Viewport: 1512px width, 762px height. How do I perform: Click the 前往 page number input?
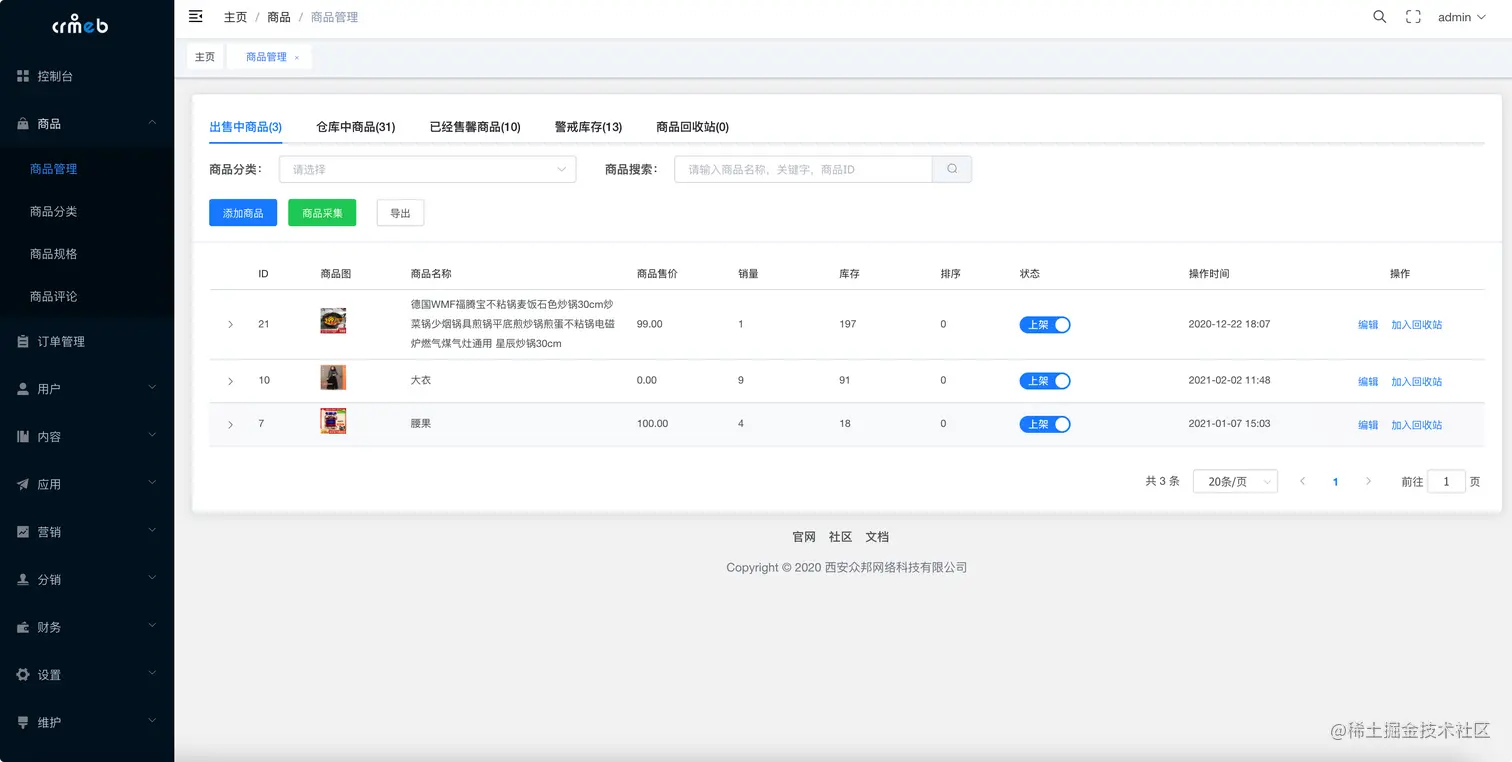[1446, 481]
